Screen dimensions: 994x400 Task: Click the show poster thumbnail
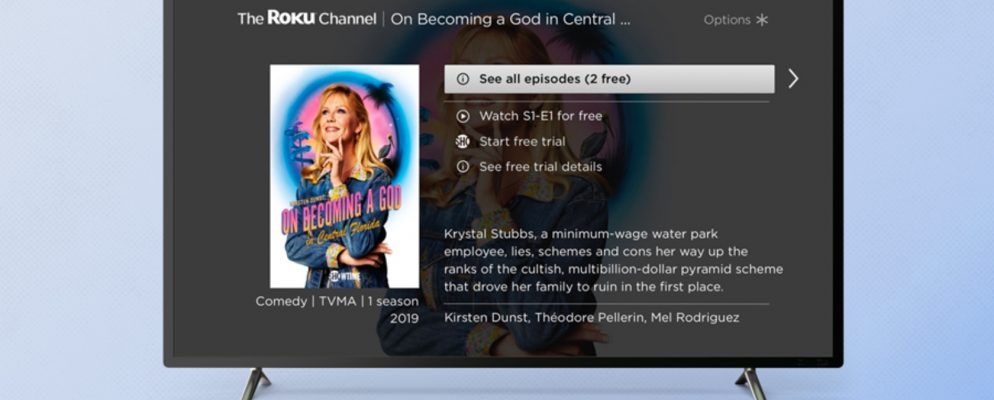point(344,176)
